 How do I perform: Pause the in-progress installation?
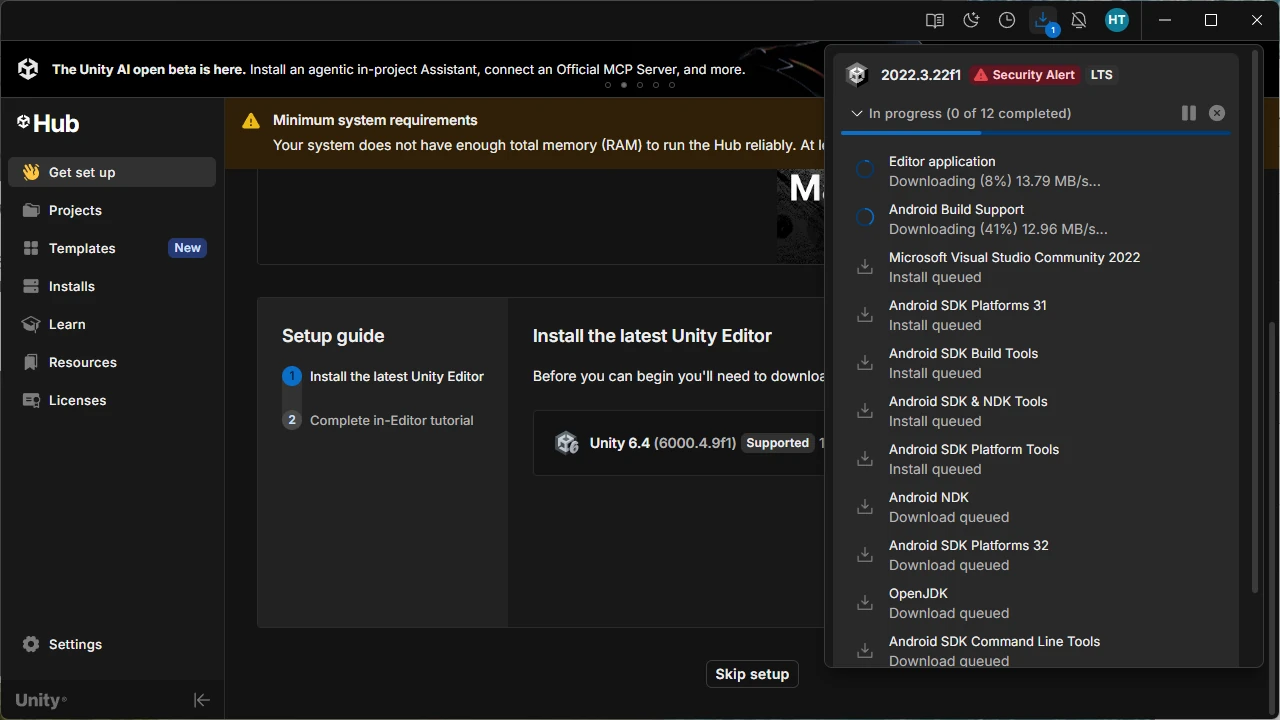1189,113
